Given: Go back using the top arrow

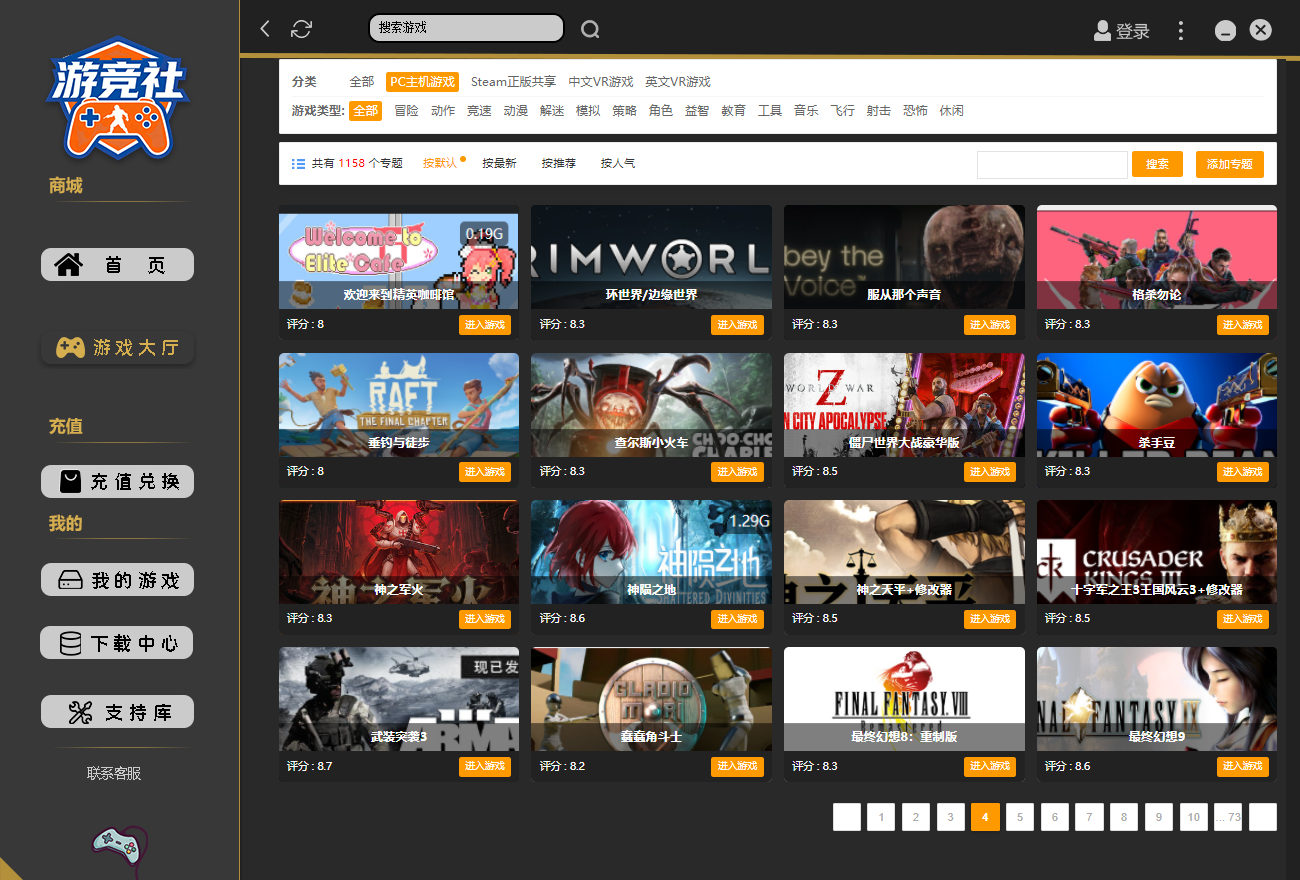Looking at the screenshot, I should 265,29.
